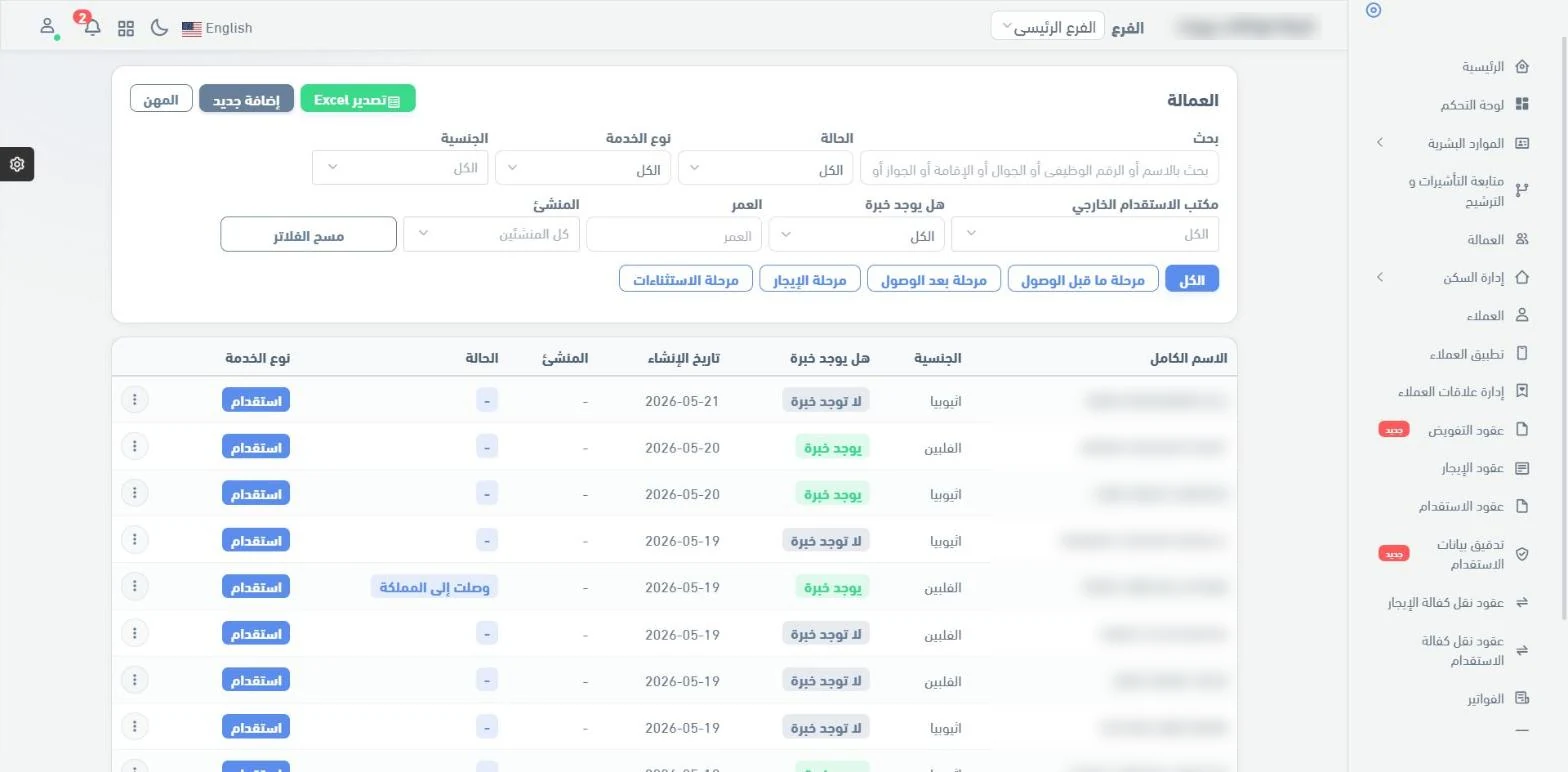
Task: Select the مرحلة الإيجار tab
Action: 810,279
